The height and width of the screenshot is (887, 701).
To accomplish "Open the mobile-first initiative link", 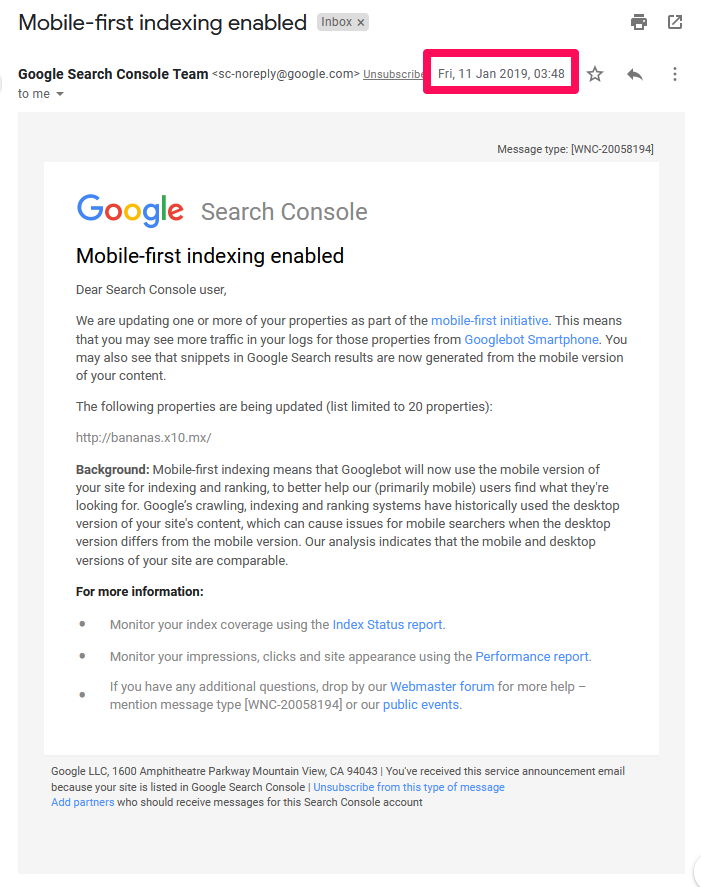I will [489, 320].
